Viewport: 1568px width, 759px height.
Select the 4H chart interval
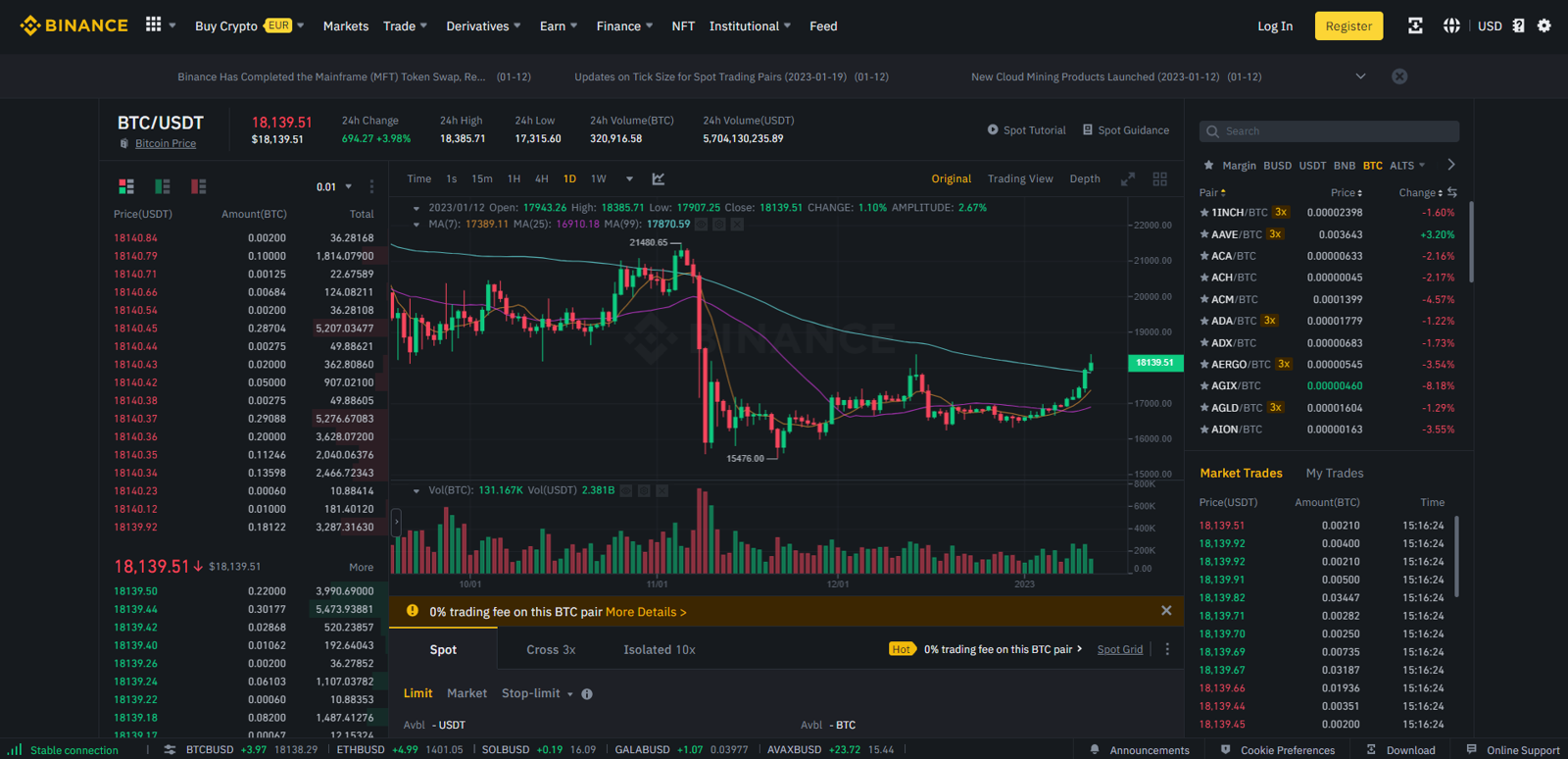click(x=542, y=178)
